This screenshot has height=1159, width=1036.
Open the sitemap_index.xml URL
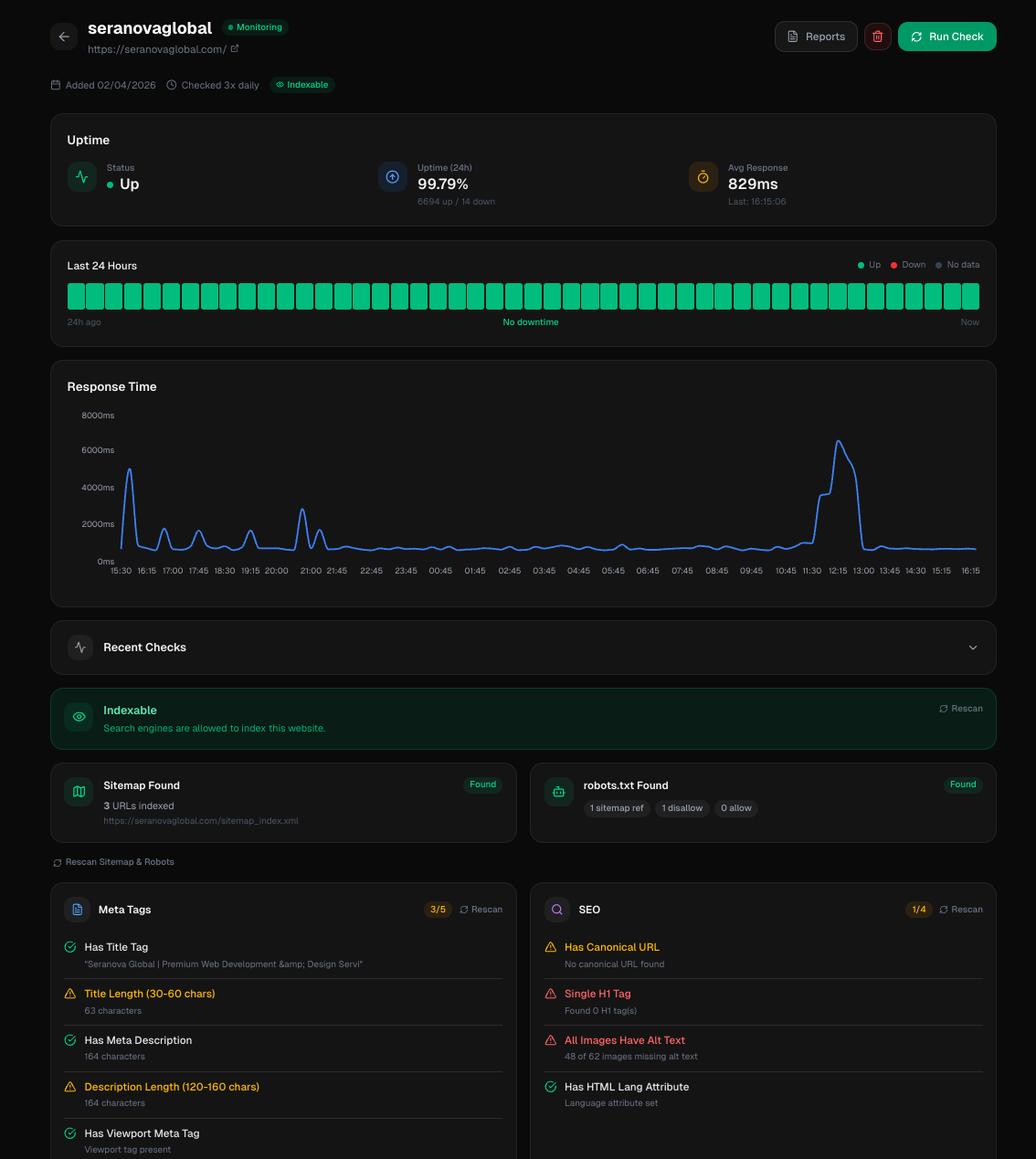coord(201,821)
